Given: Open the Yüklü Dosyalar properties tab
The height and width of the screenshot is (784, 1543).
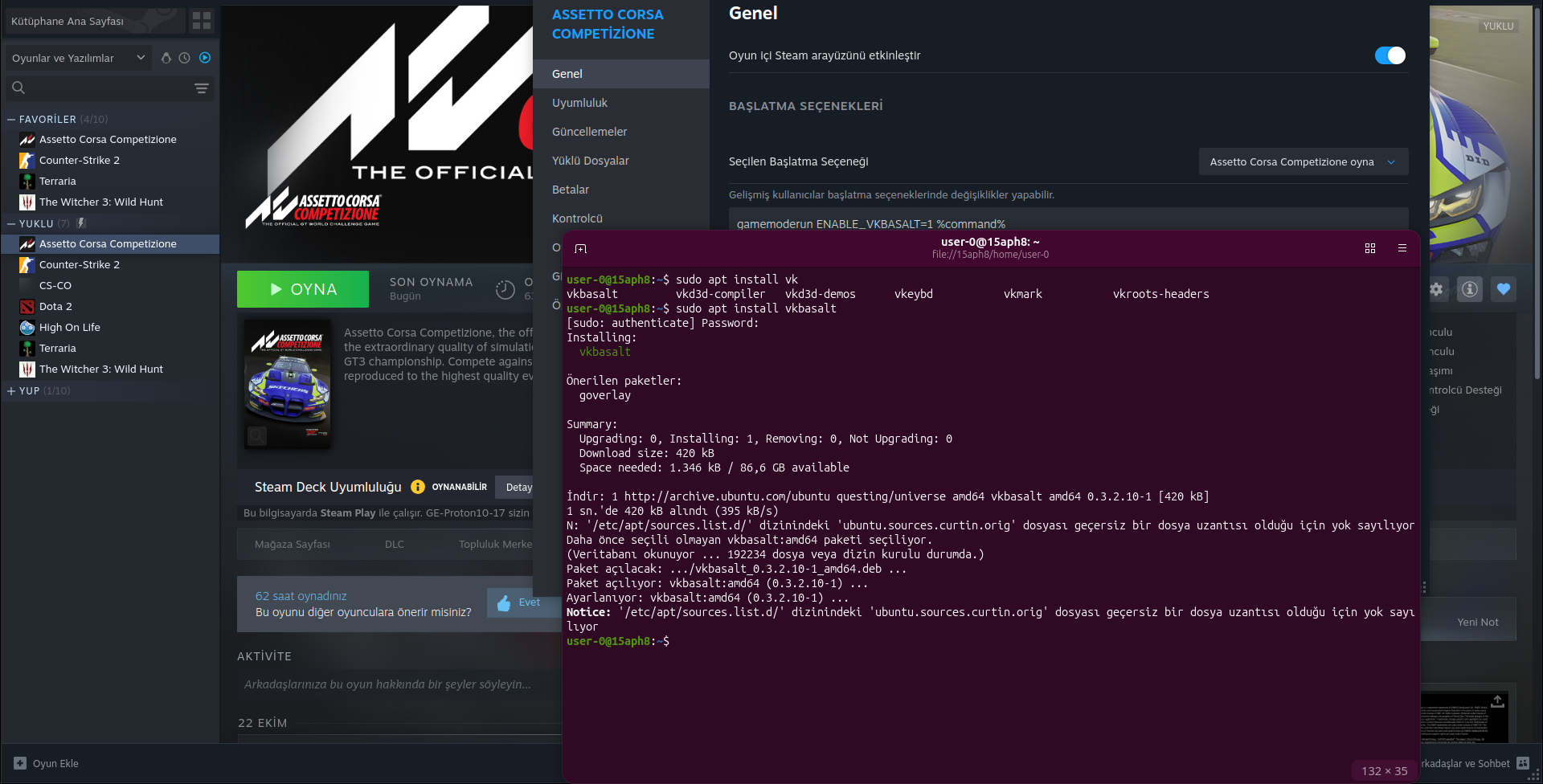Looking at the screenshot, I should click(x=621, y=161).
